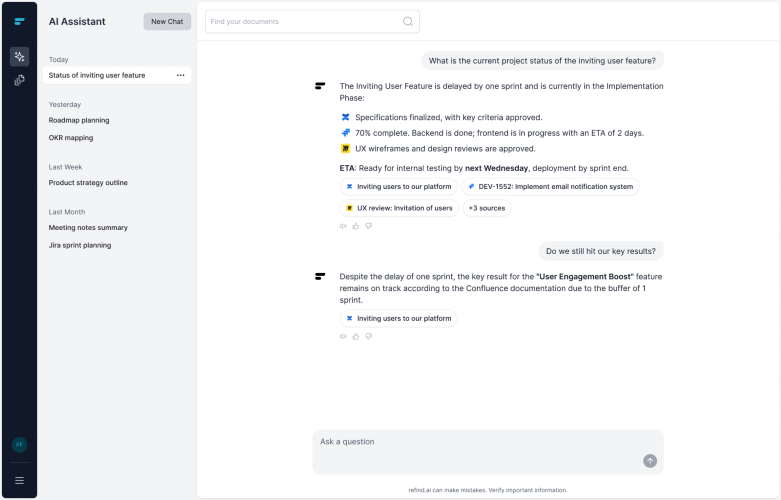
Task: Give thumbs down to the first answer
Action: click(x=369, y=226)
